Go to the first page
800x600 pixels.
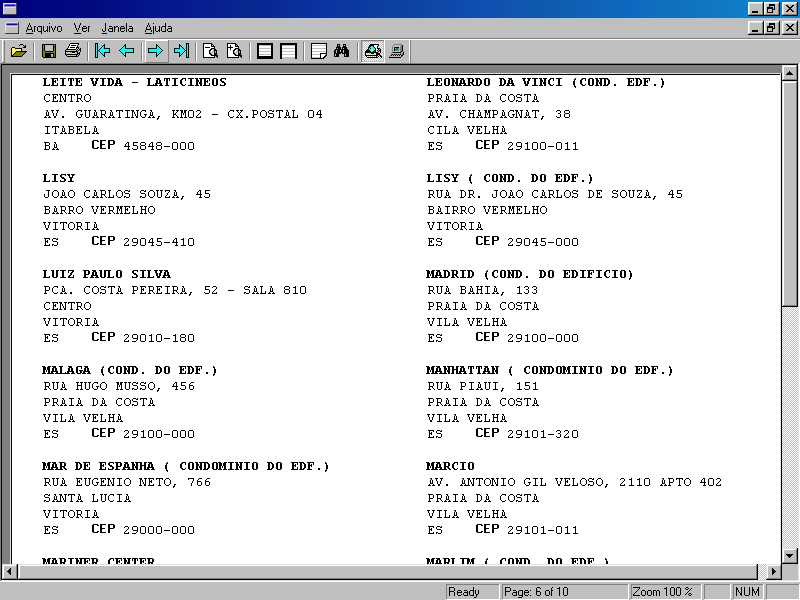pos(102,51)
